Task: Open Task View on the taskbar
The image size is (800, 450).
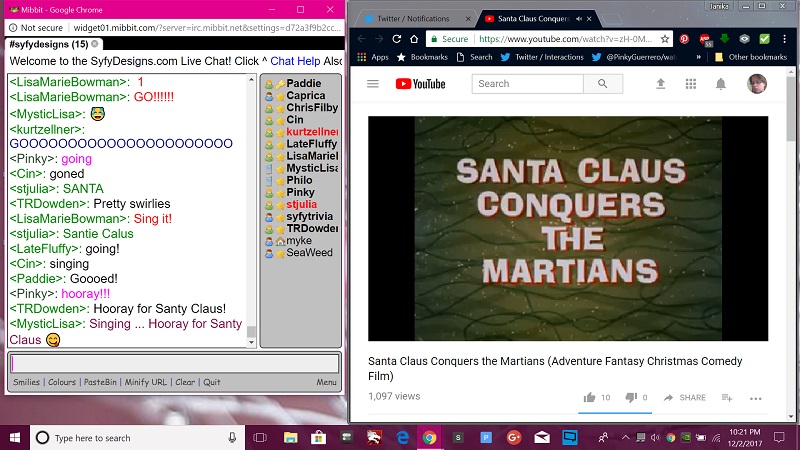Action: (260, 438)
